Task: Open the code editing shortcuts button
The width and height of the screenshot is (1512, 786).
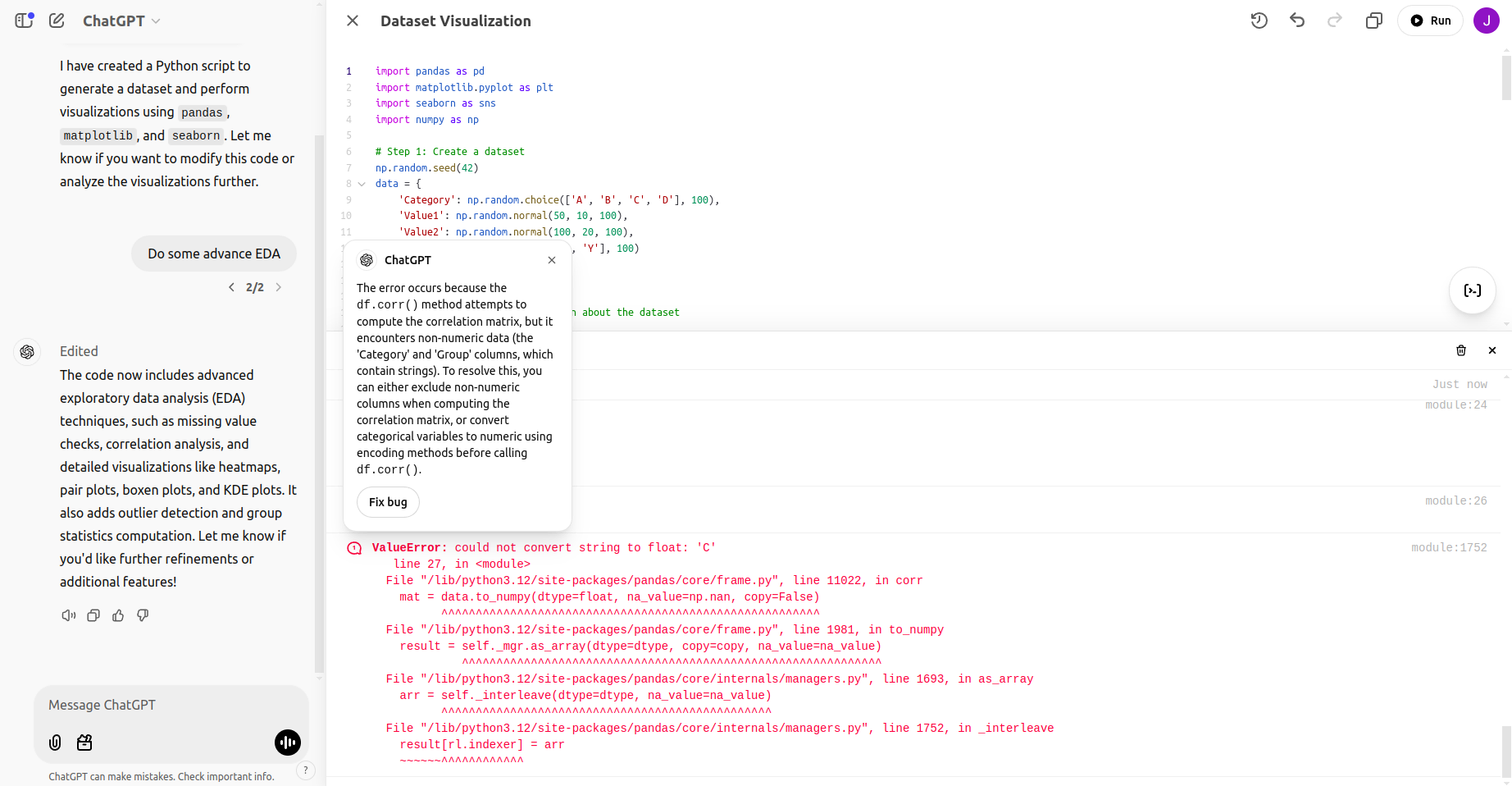Action: point(1473,290)
